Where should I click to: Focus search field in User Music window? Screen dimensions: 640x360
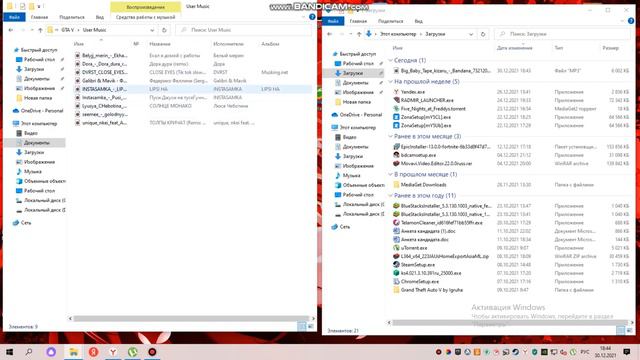[x=244, y=30]
